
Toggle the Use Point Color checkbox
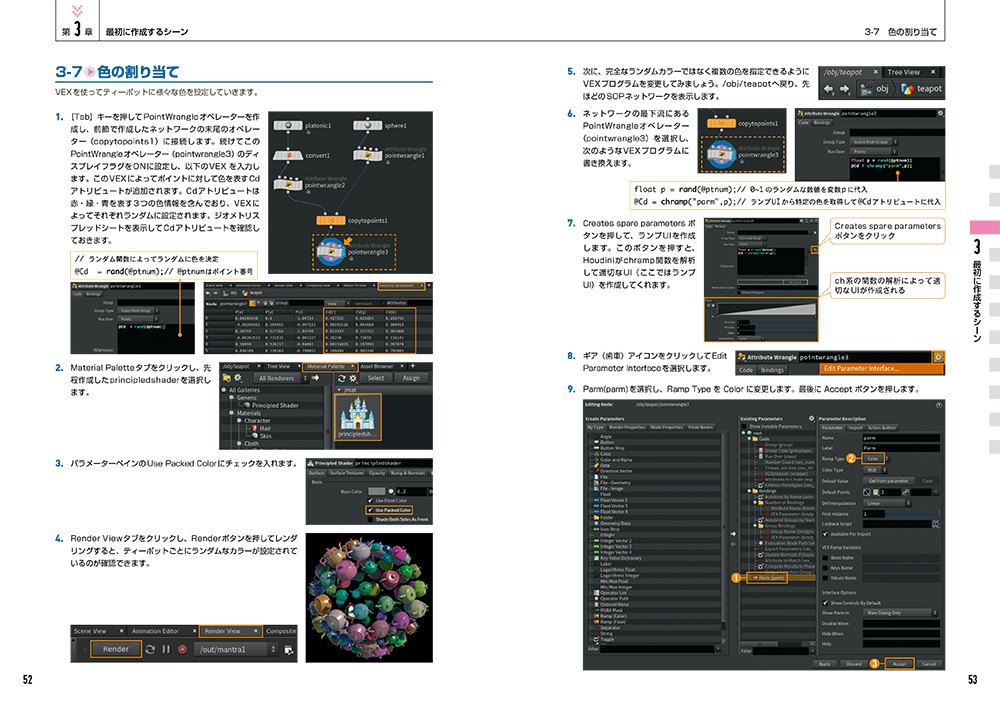click(372, 501)
